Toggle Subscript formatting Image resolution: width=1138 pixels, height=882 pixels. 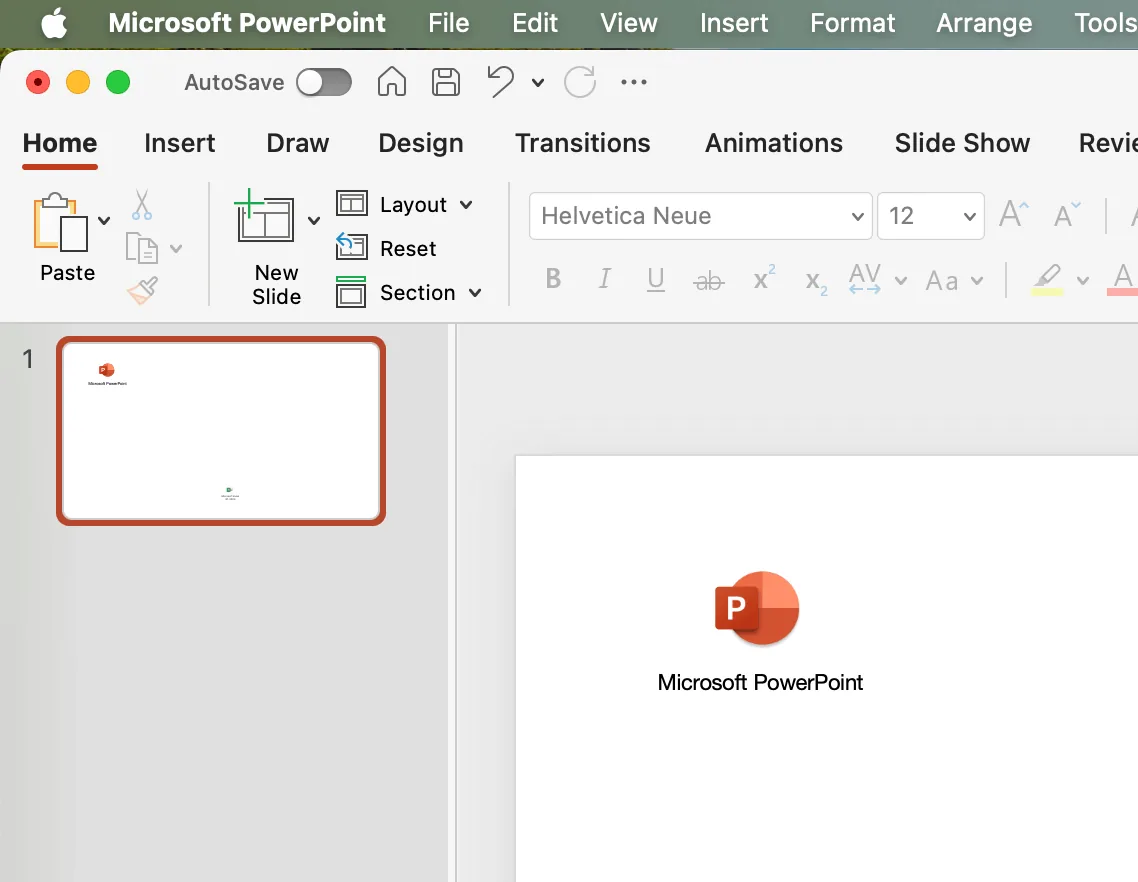[816, 282]
